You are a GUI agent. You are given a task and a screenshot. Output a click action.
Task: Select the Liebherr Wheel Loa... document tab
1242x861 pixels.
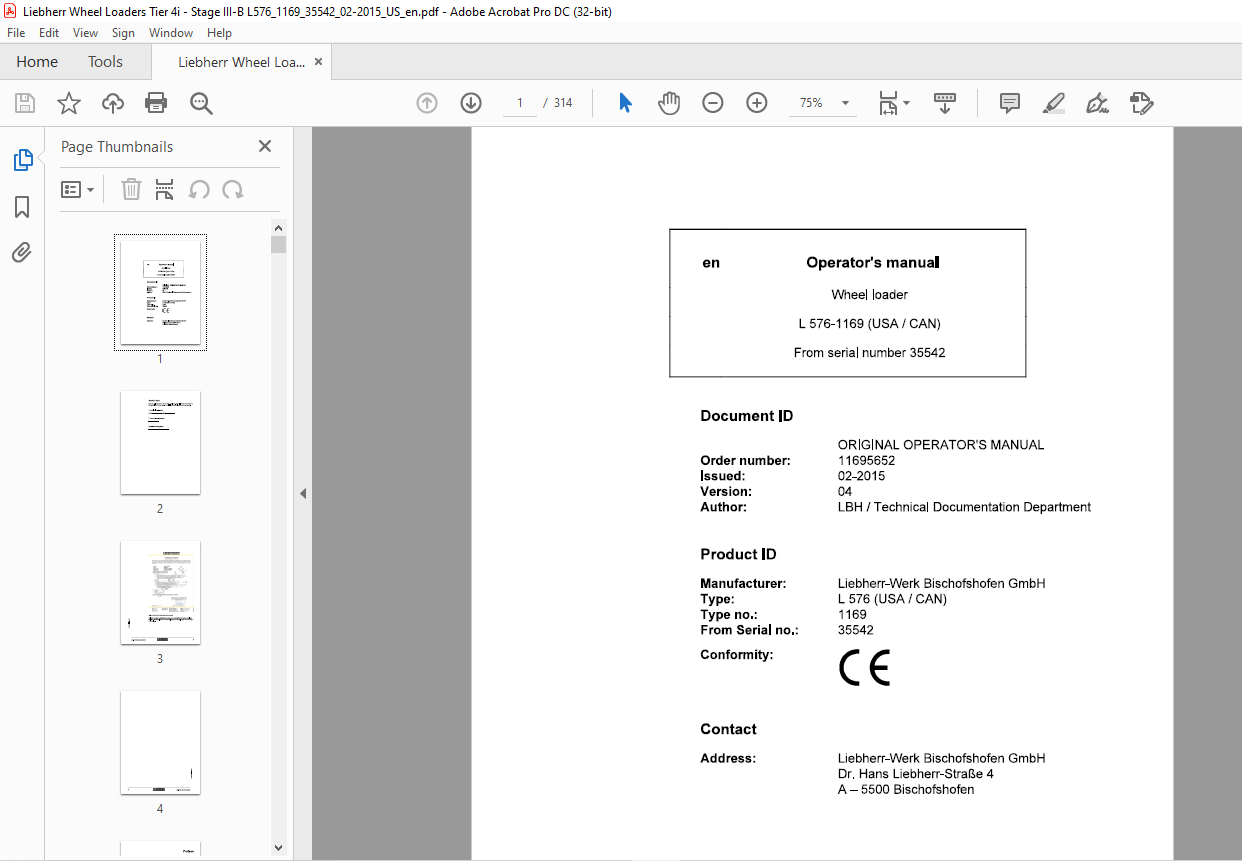[x=241, y=62]
